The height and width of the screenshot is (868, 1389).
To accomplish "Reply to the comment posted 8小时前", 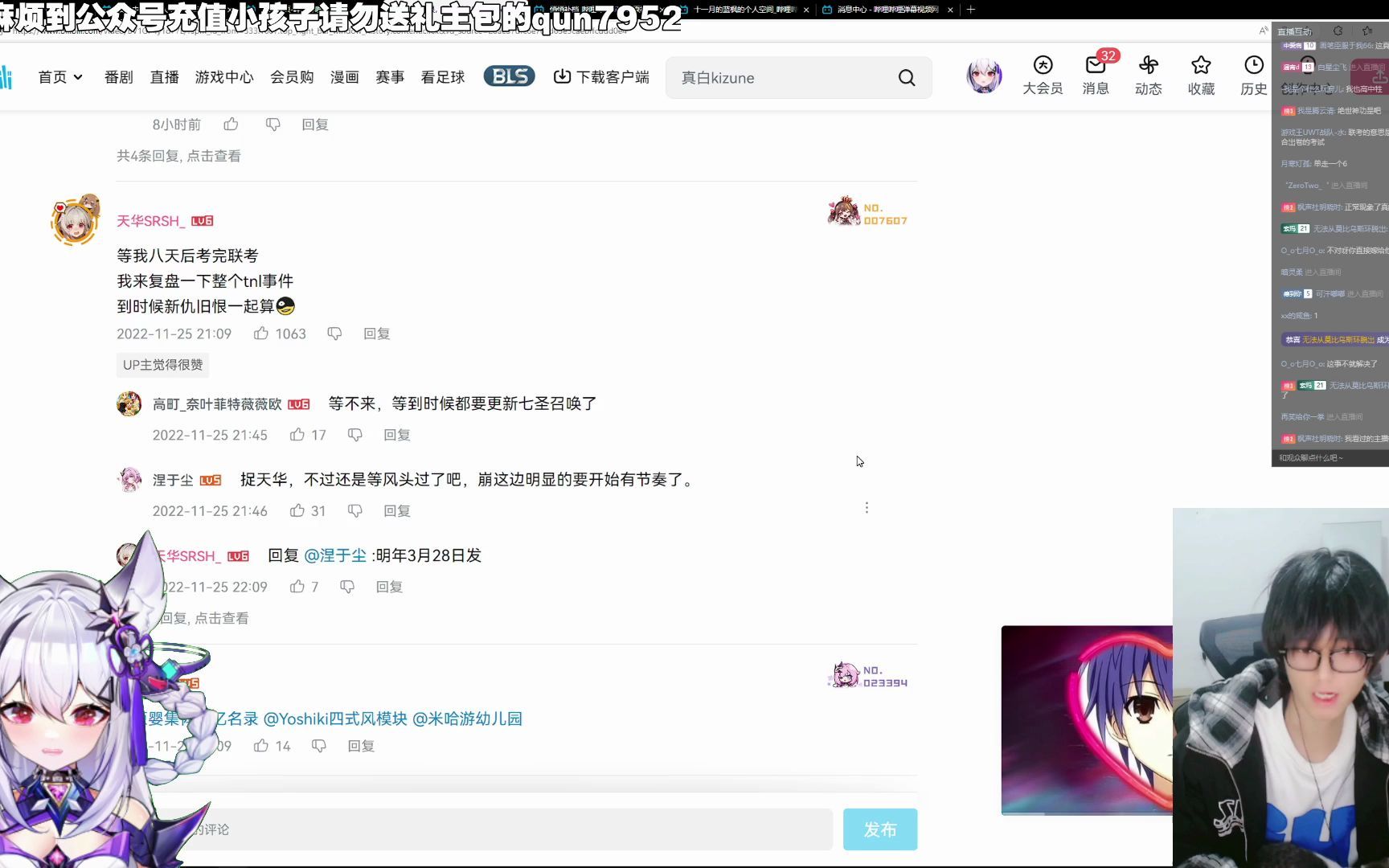I will (315, 125).
